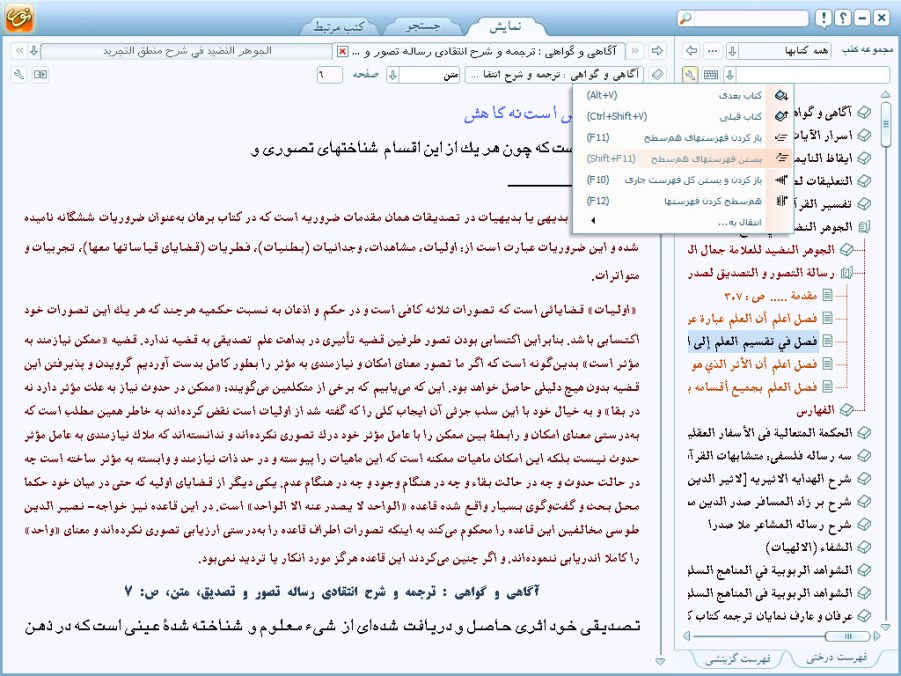Open the exclamation mark info button
Screen dimensions: 901x676
(x=823, y=18)
